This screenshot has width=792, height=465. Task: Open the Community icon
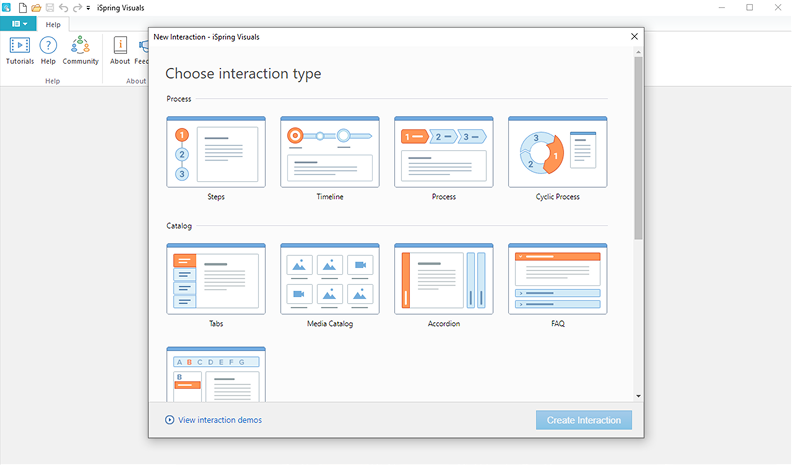[x=80, y=49]
